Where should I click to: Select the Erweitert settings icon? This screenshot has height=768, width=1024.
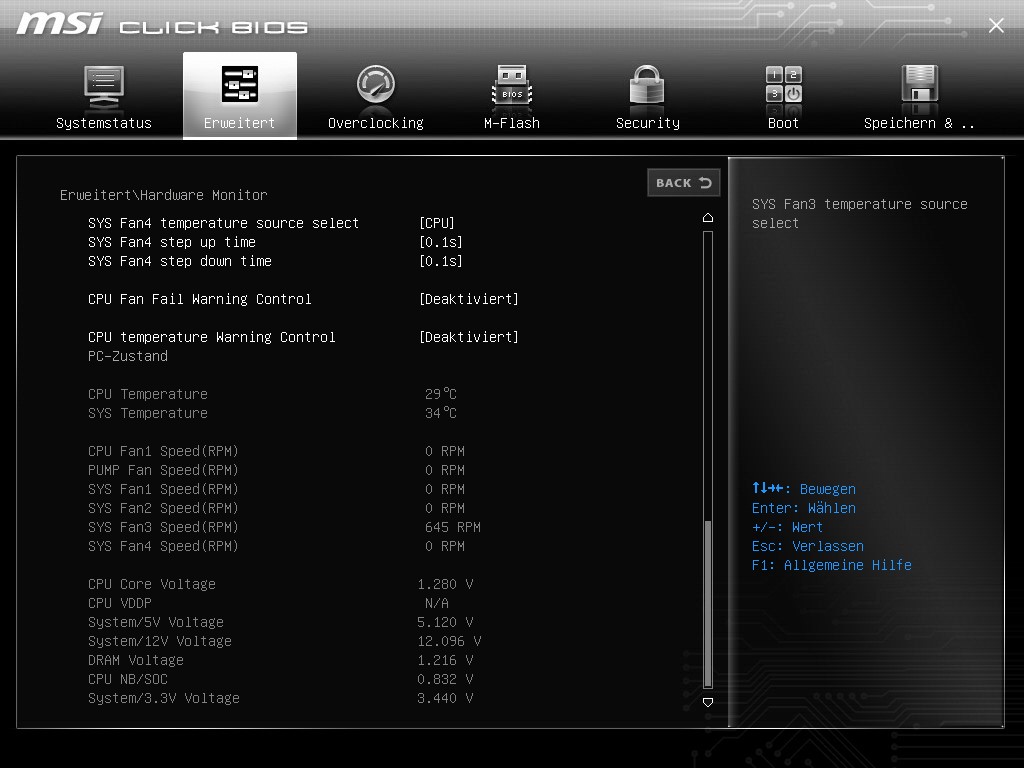click(240, 84)
